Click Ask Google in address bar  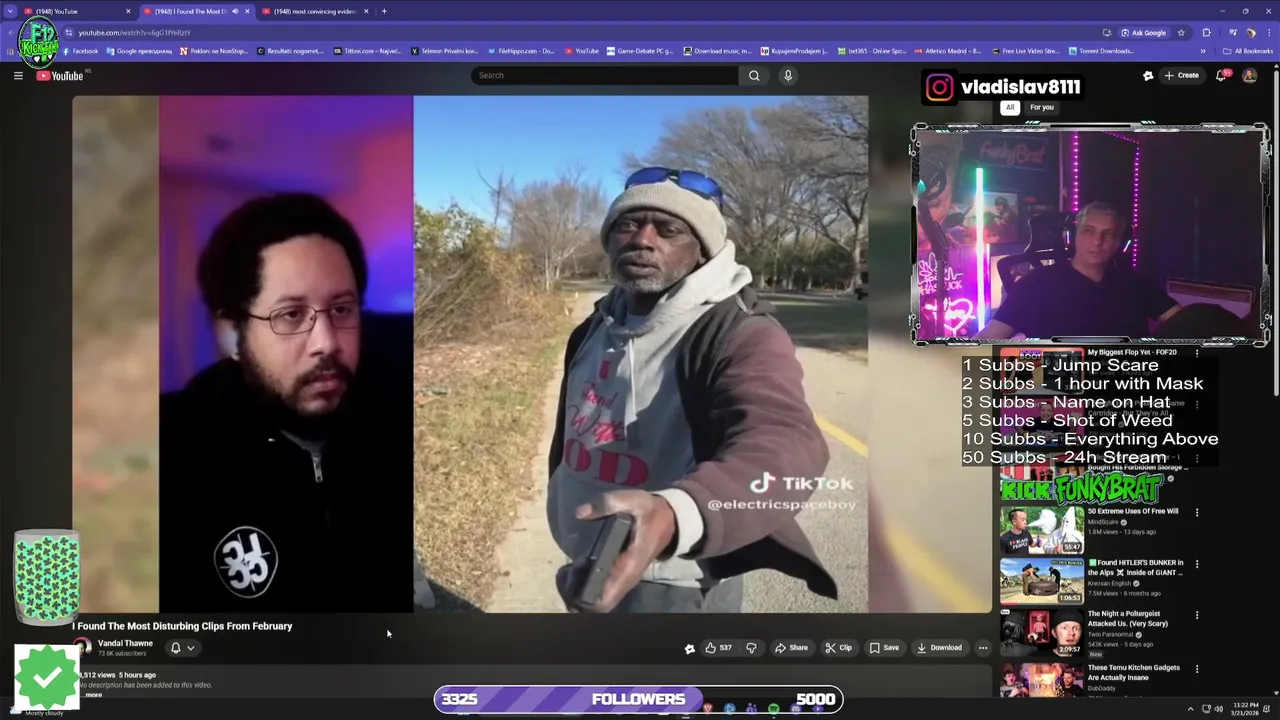tap(1143, 32)
